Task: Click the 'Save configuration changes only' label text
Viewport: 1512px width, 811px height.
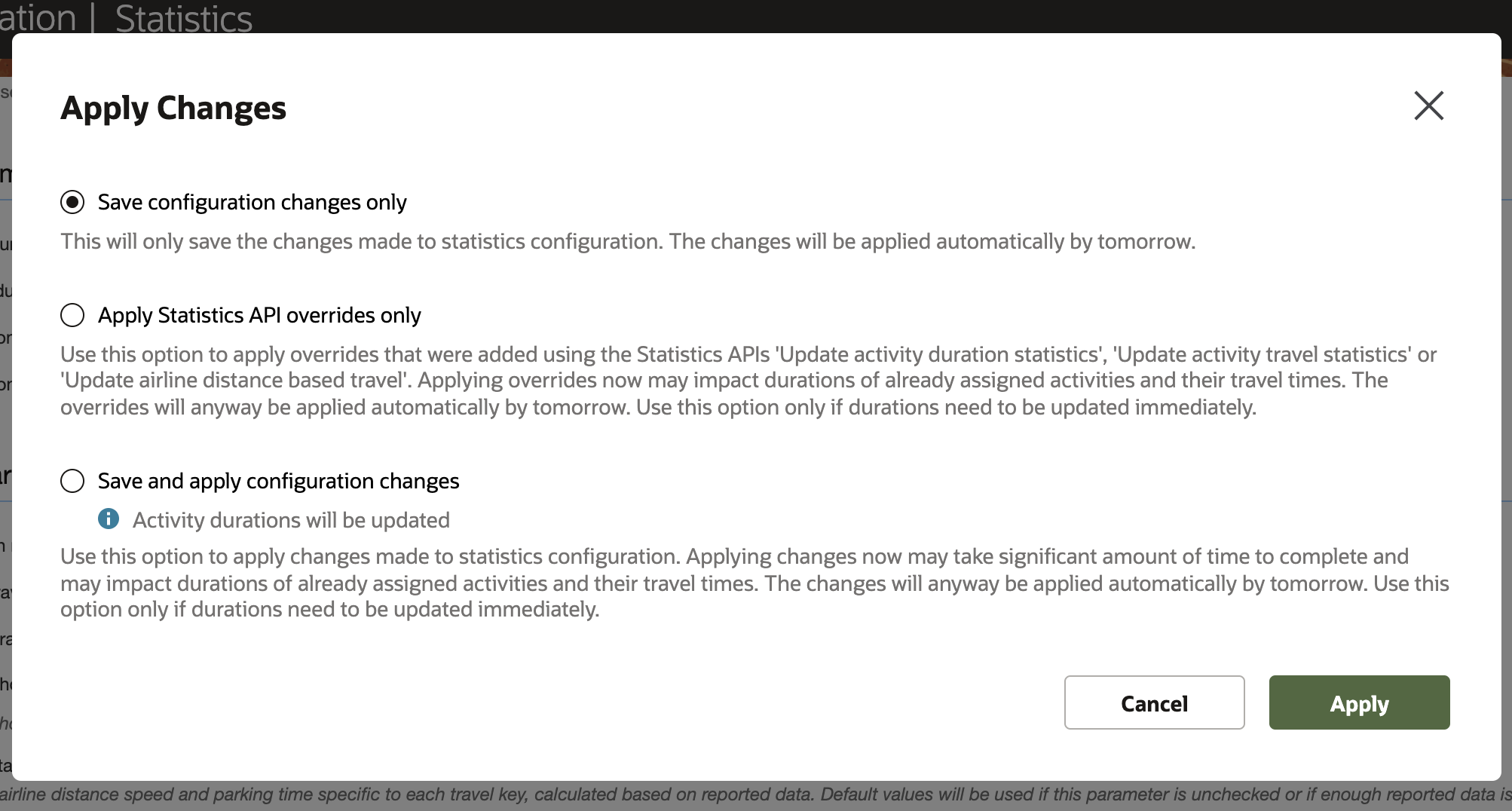Action: click(x=252, y=202)
